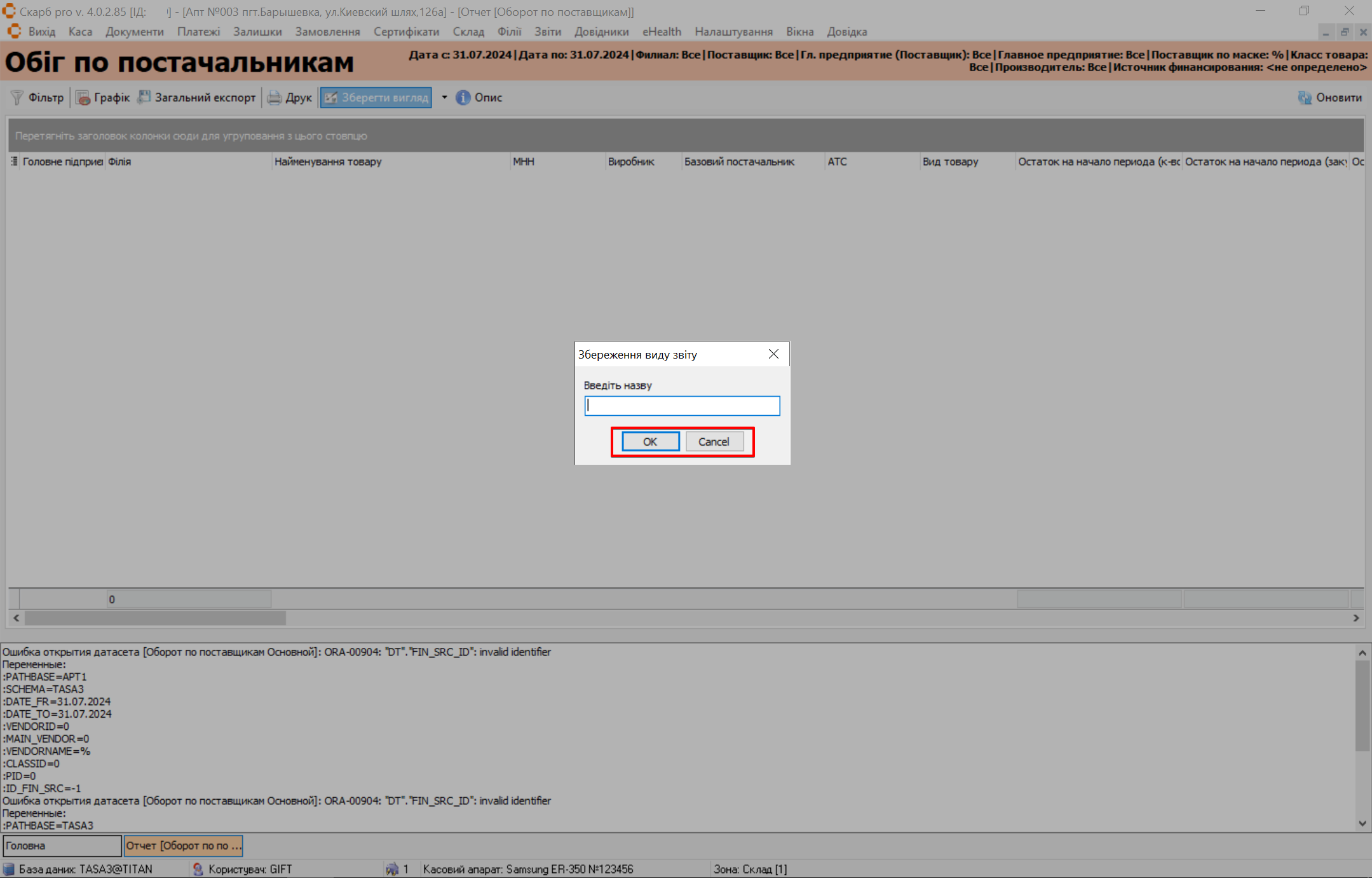Click the column chooser grid icon
1372x878 pixels.
pos(14,161)
